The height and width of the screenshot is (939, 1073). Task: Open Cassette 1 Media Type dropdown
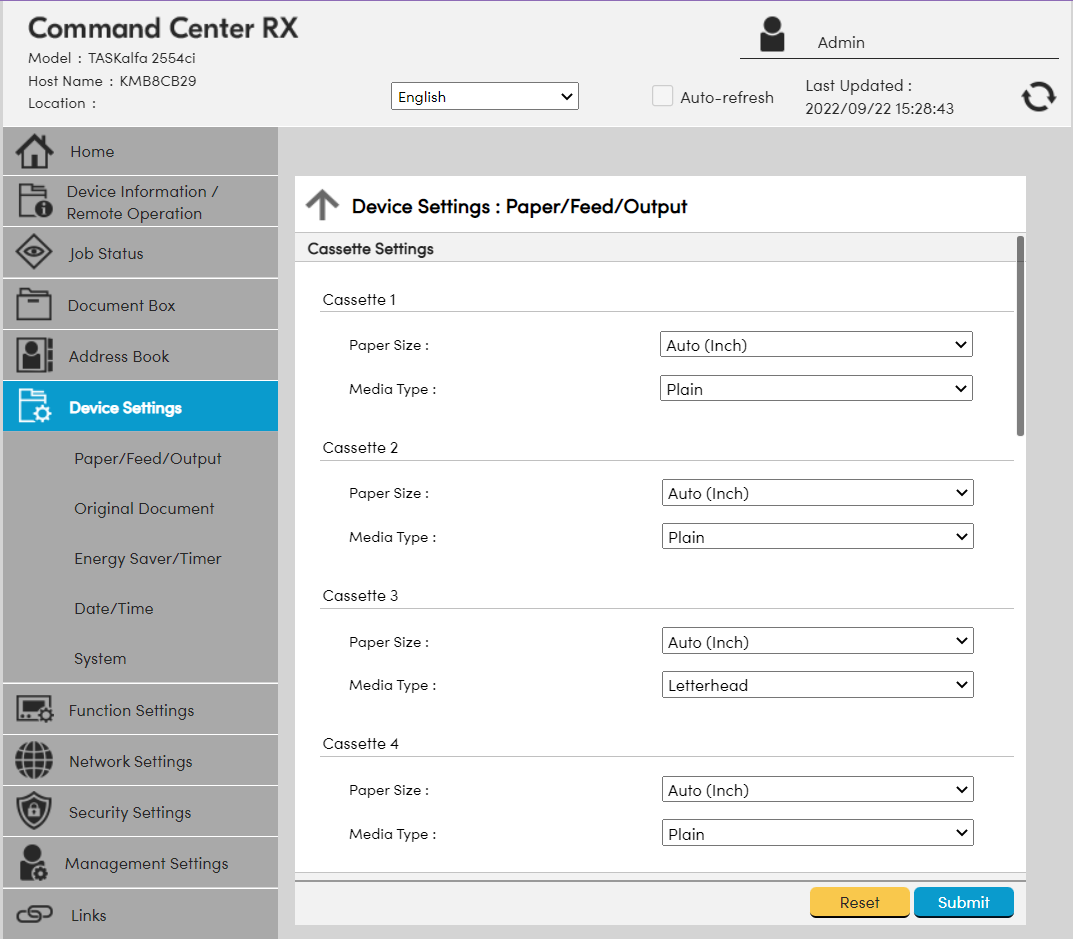coord(816,388)
